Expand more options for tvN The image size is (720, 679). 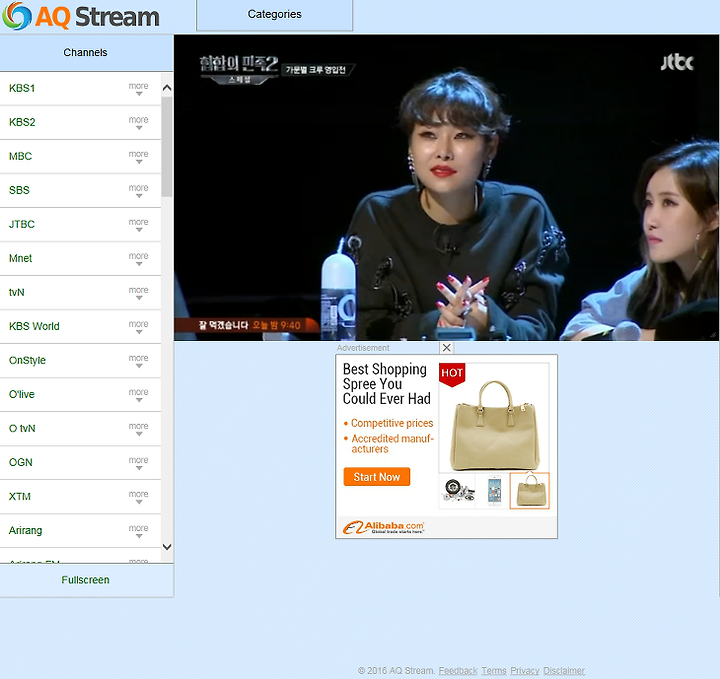click(139, 292)
